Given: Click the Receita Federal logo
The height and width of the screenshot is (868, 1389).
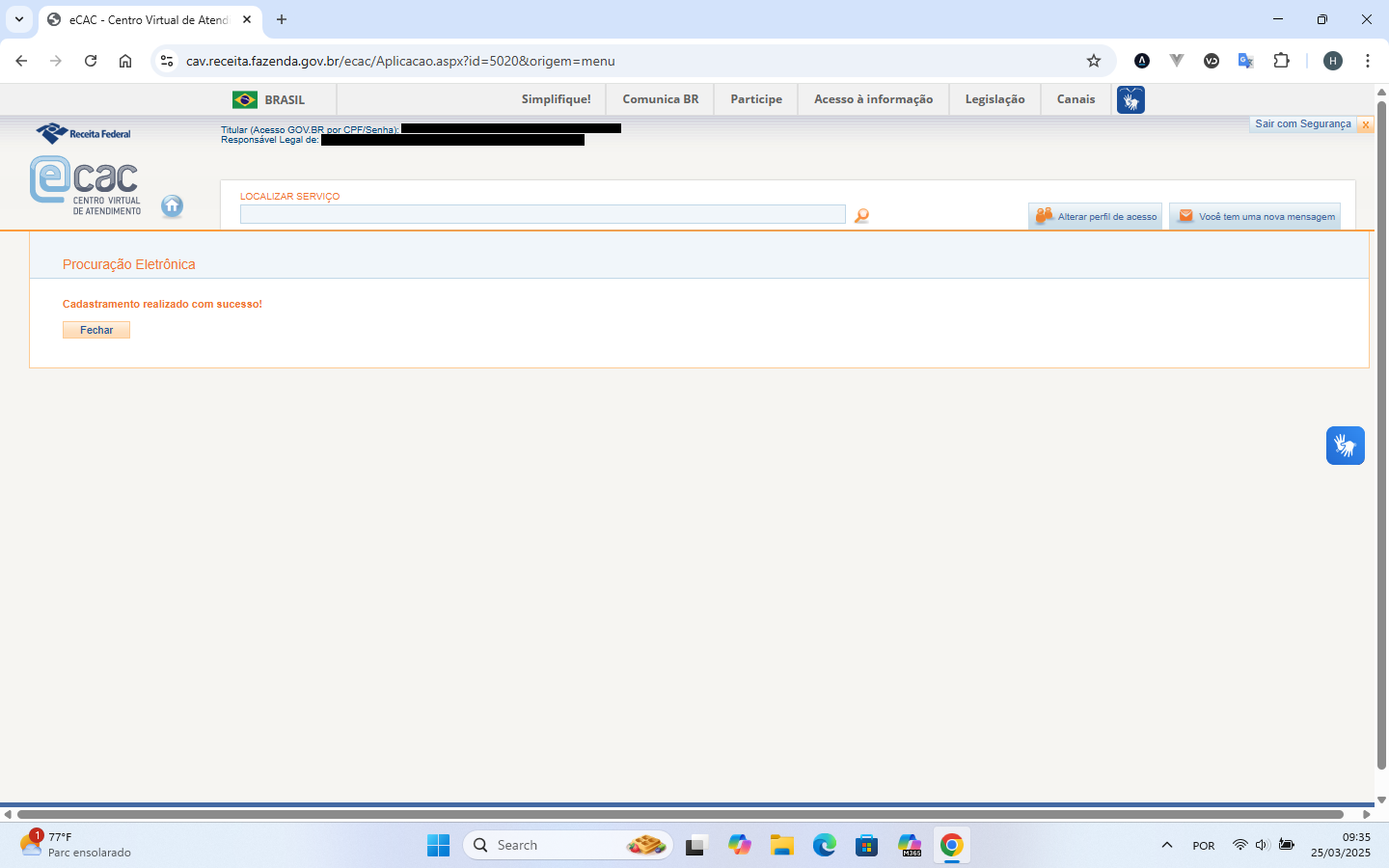Looking at the screenshot, I should (x=84, y=133).
